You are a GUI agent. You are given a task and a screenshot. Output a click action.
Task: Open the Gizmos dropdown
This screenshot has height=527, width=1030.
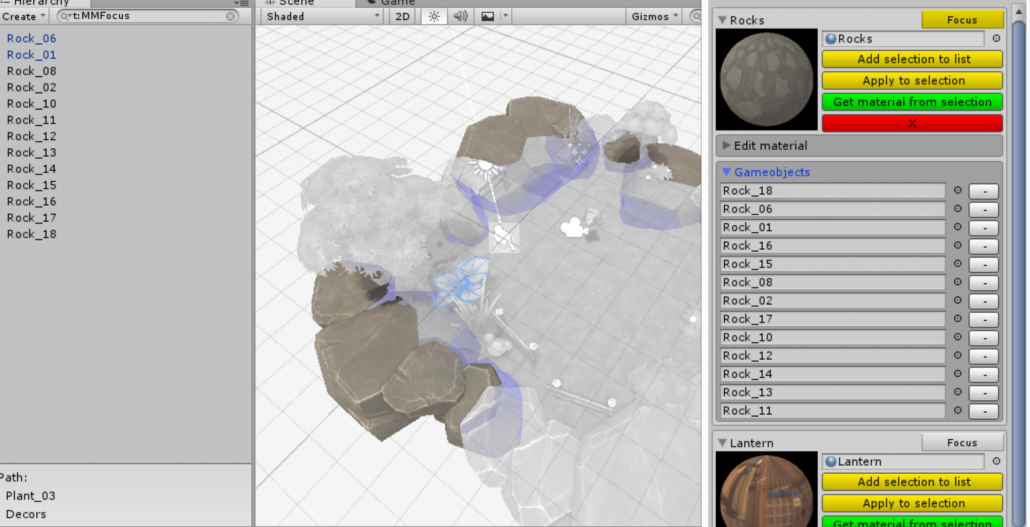click(x=656, y=17)
